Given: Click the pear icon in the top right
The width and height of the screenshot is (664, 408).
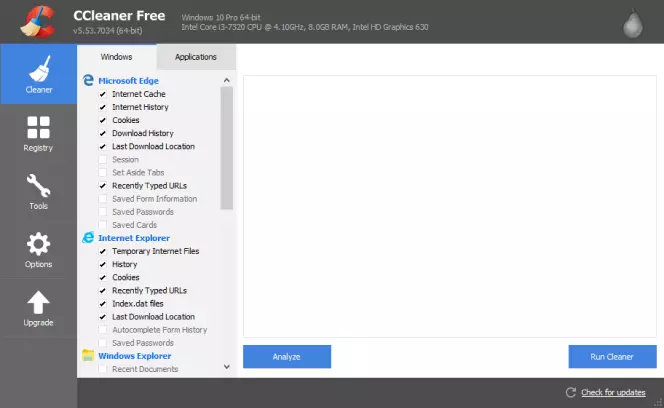Looking at the screenshot, I should (633, 23).
